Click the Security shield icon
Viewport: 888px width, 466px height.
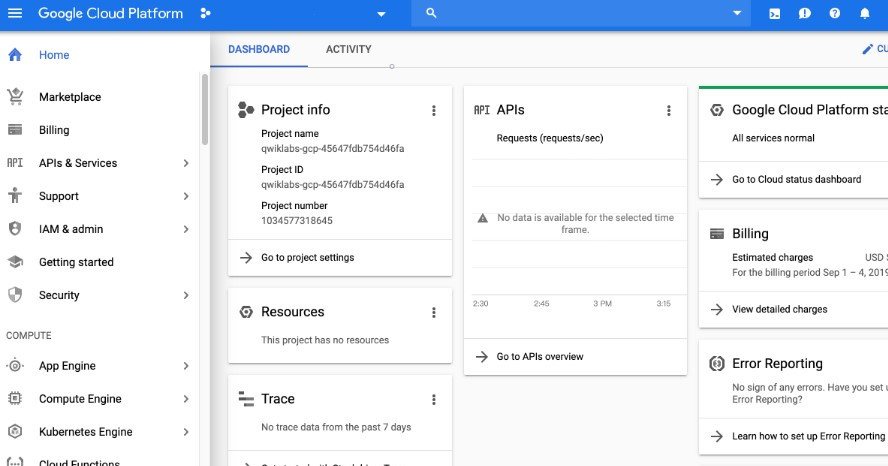15,295
